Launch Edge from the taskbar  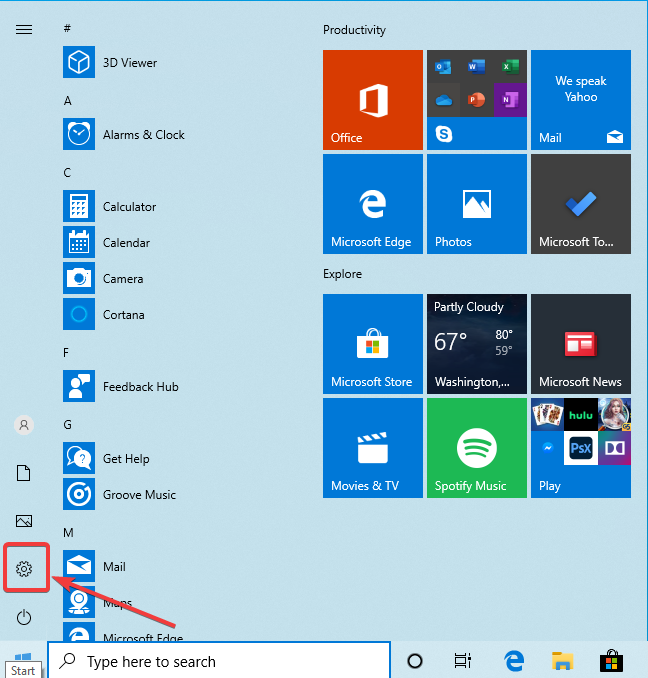coord(514,661)
